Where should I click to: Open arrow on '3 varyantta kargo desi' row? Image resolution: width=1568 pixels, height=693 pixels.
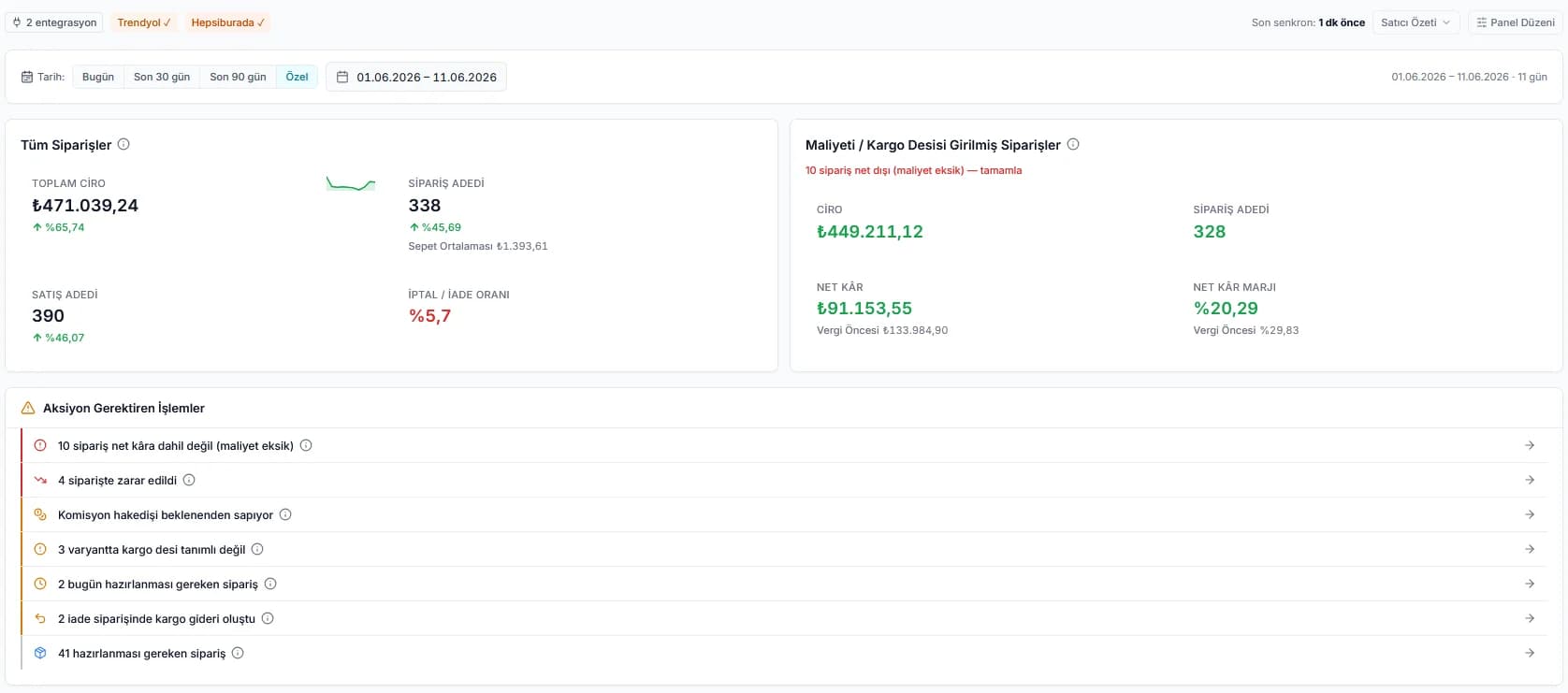1530,549
